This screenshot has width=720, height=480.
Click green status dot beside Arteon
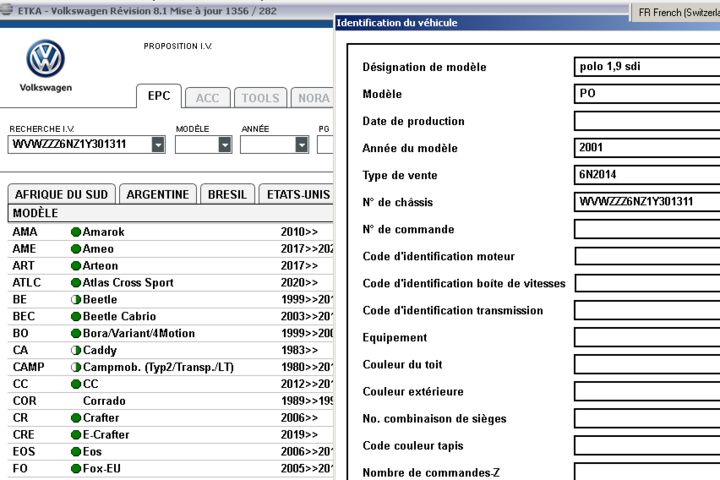tap(76, 266)
